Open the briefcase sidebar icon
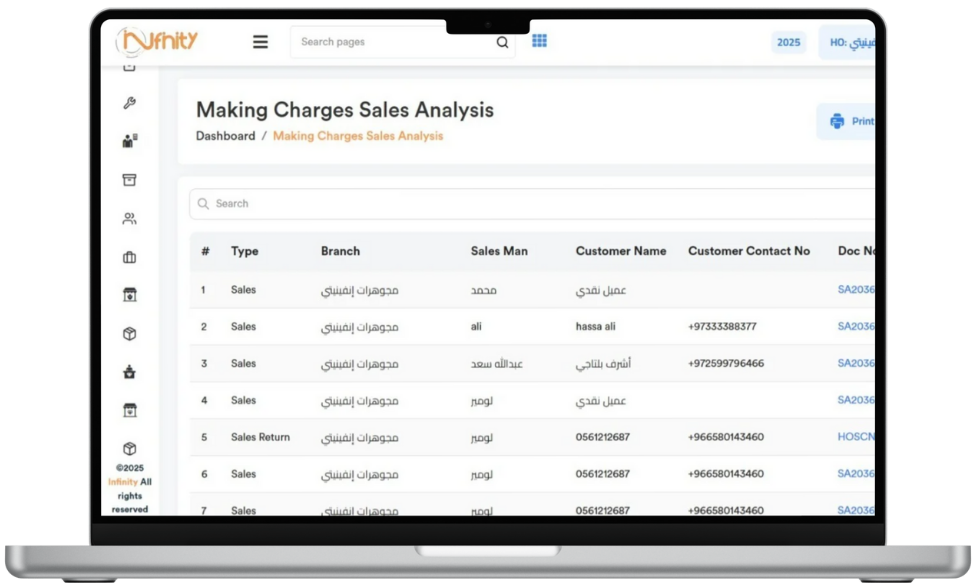This screenshot has height=583, width=975. click(129, 257)
